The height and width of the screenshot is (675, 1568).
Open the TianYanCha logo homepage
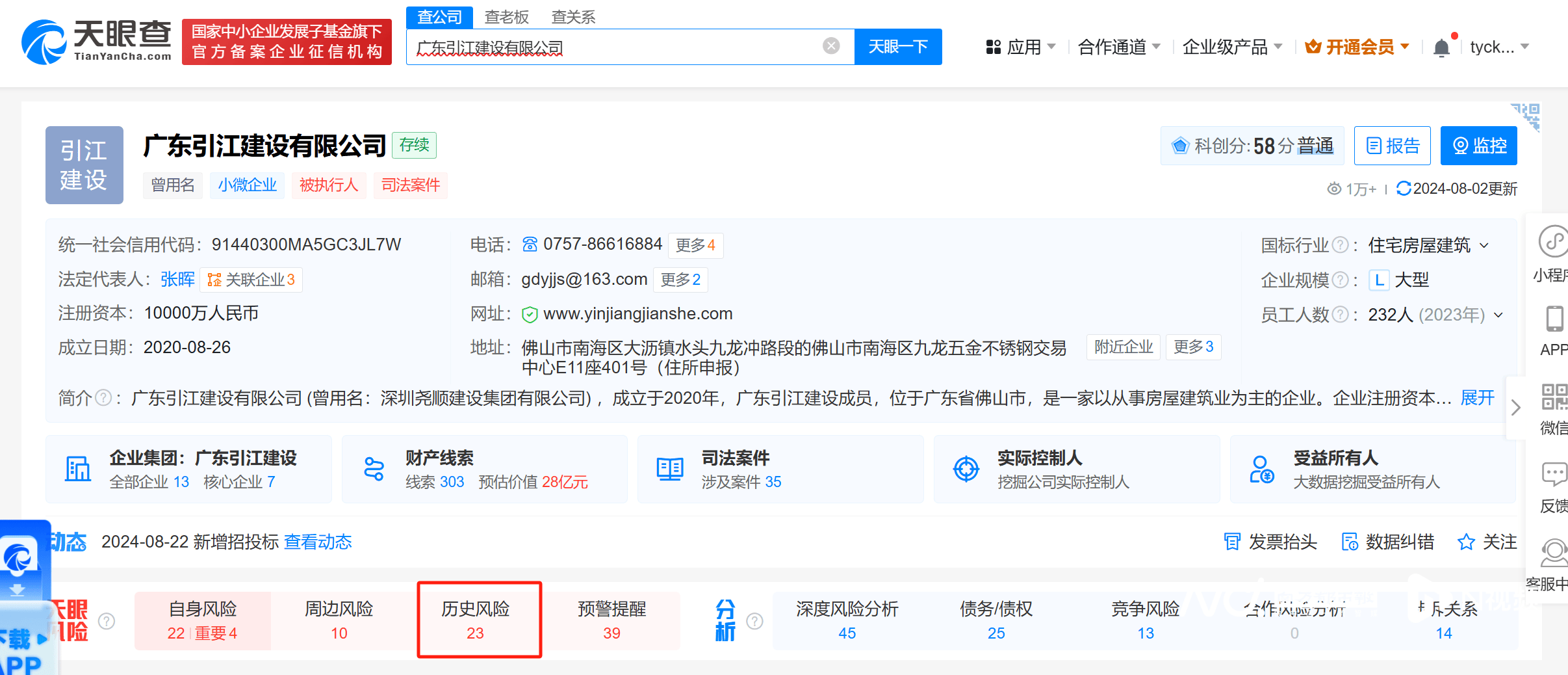[x=96, y=42]
